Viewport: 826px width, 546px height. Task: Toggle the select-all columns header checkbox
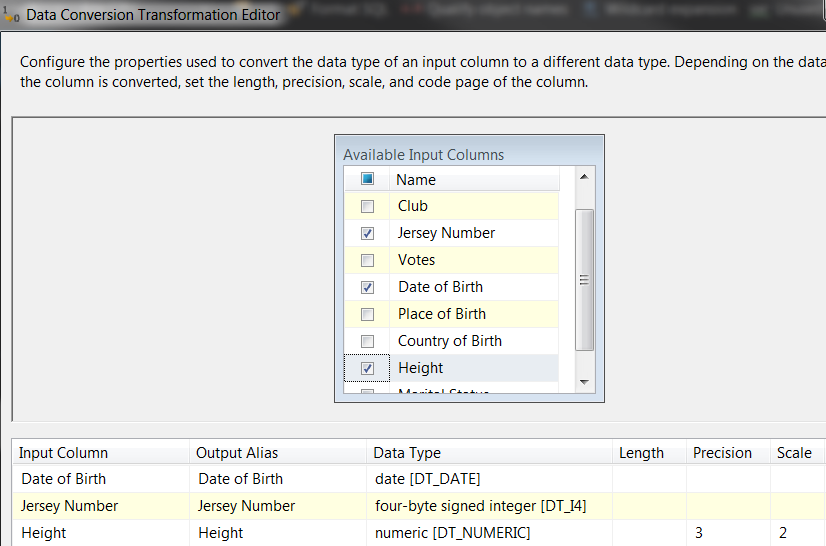(367, 179)
